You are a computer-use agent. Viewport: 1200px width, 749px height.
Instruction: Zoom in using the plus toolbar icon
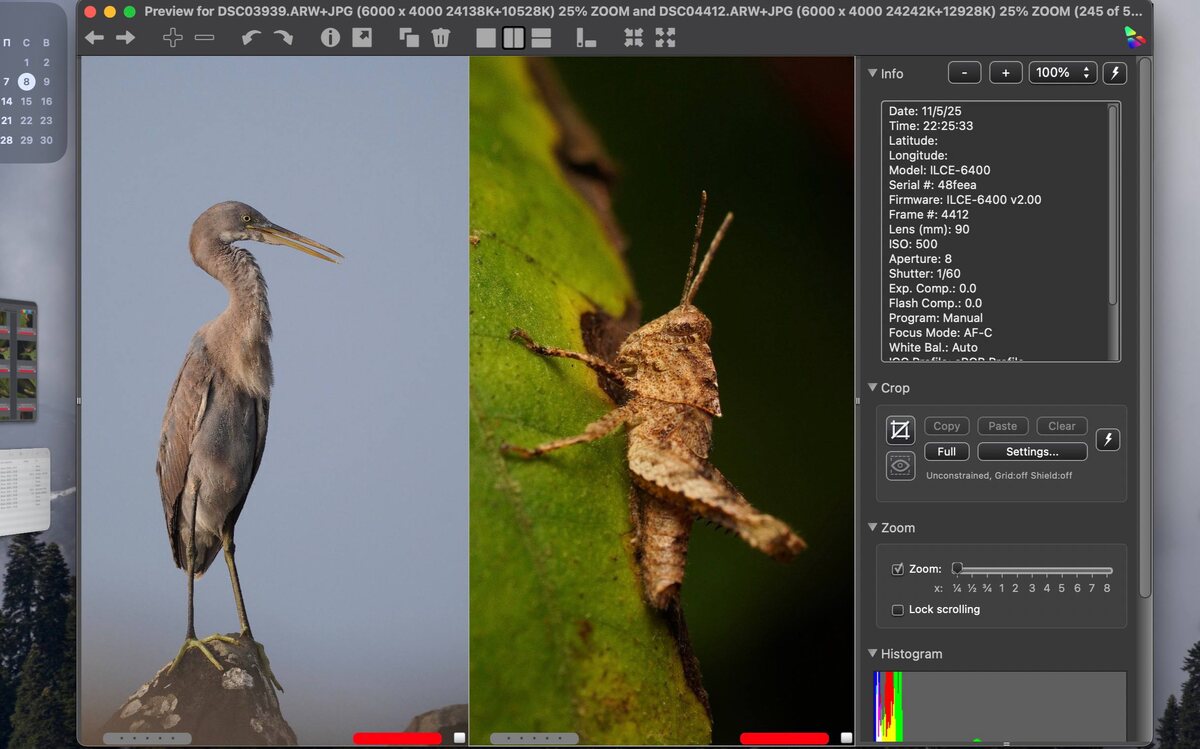coord(173,38)
